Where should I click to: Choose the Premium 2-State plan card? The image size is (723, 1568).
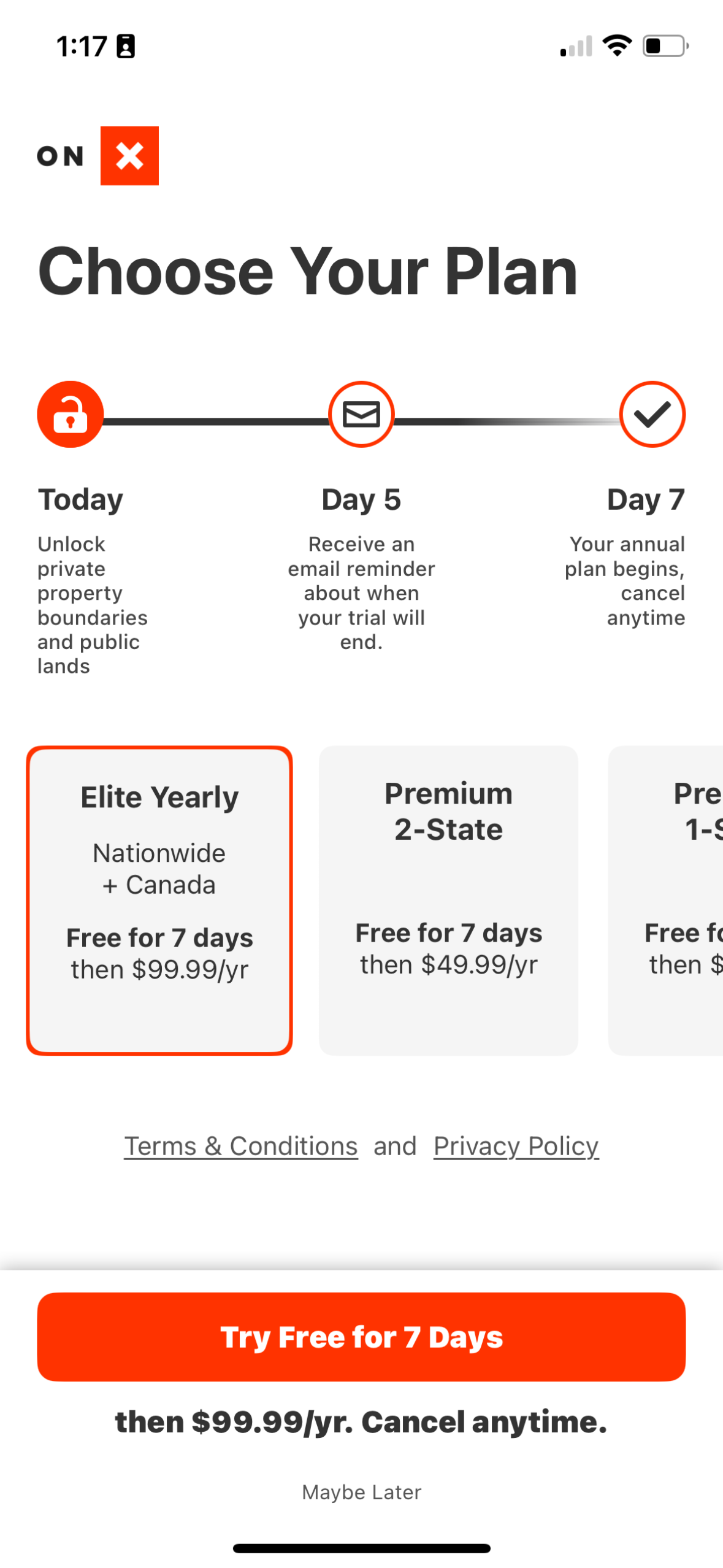pos(448,900)
